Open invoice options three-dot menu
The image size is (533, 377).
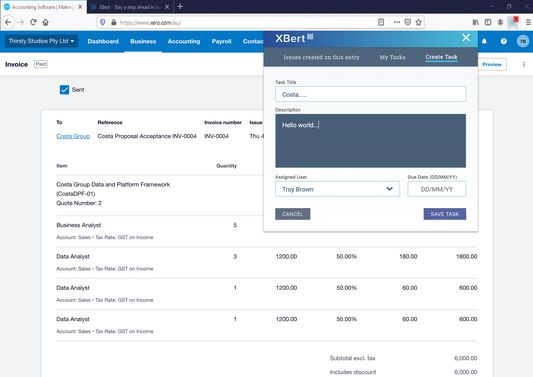click(x=524, y=64)
